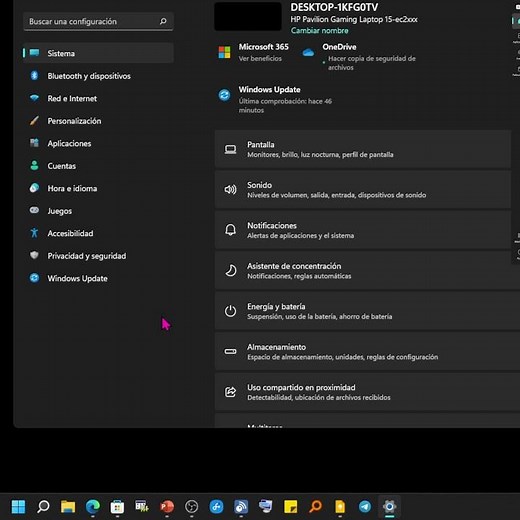
Task: Open the OneDrive backup card
Action: click(359, 57)
